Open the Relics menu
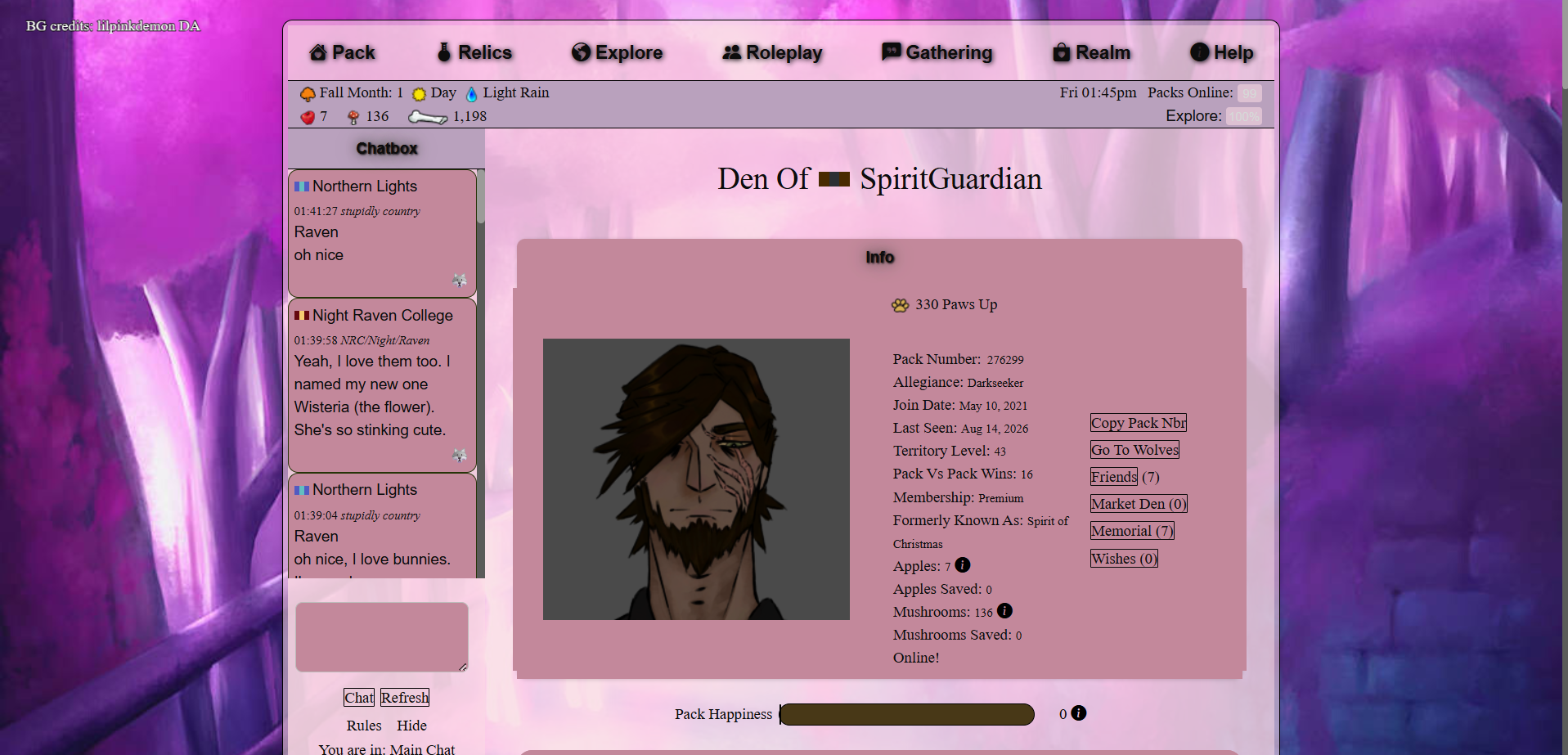1568x755 pixels. point(474,52)
